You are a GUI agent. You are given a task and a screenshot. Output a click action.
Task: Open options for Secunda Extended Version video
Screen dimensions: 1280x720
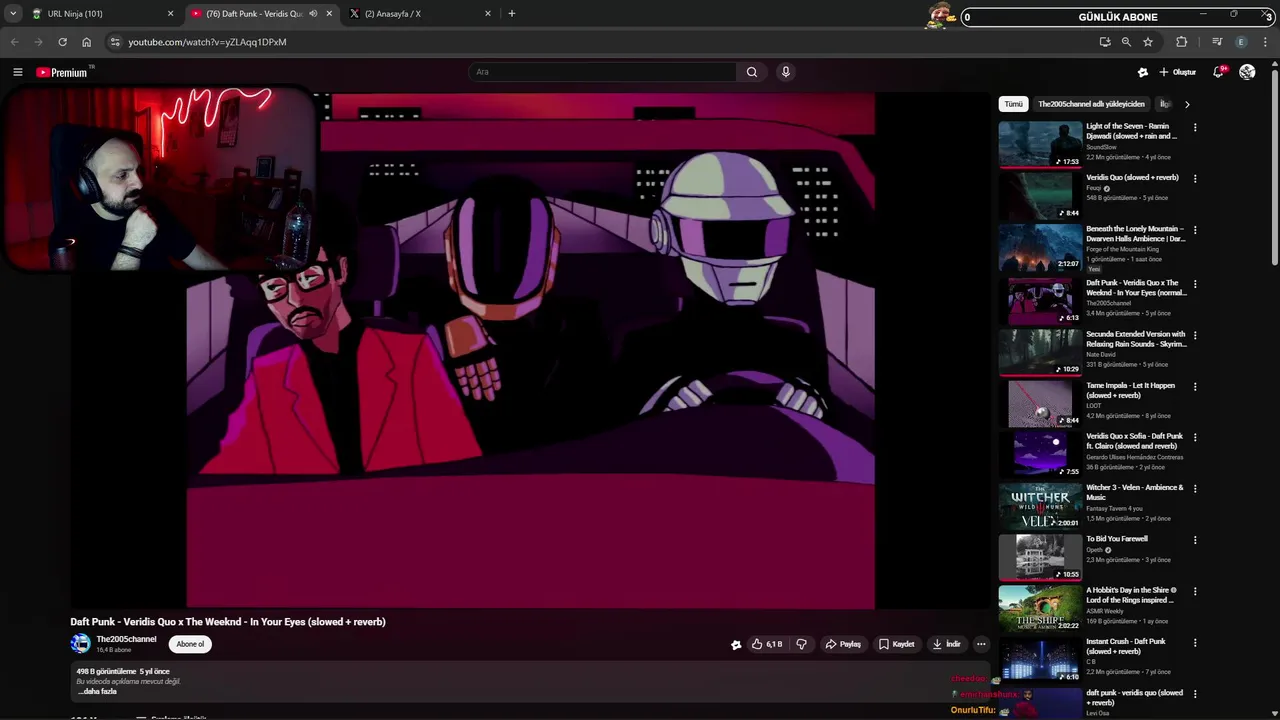point(1194,335)
